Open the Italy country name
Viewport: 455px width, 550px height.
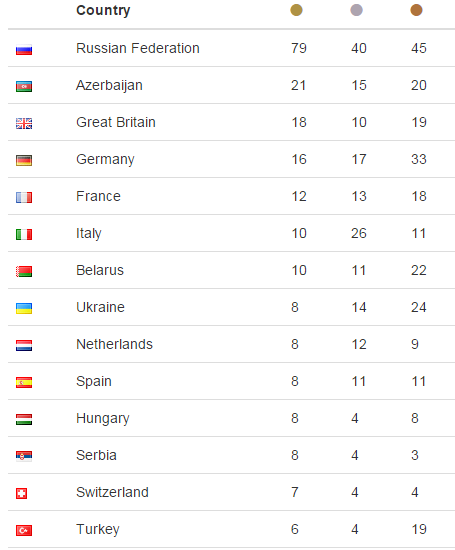point(89,234)
